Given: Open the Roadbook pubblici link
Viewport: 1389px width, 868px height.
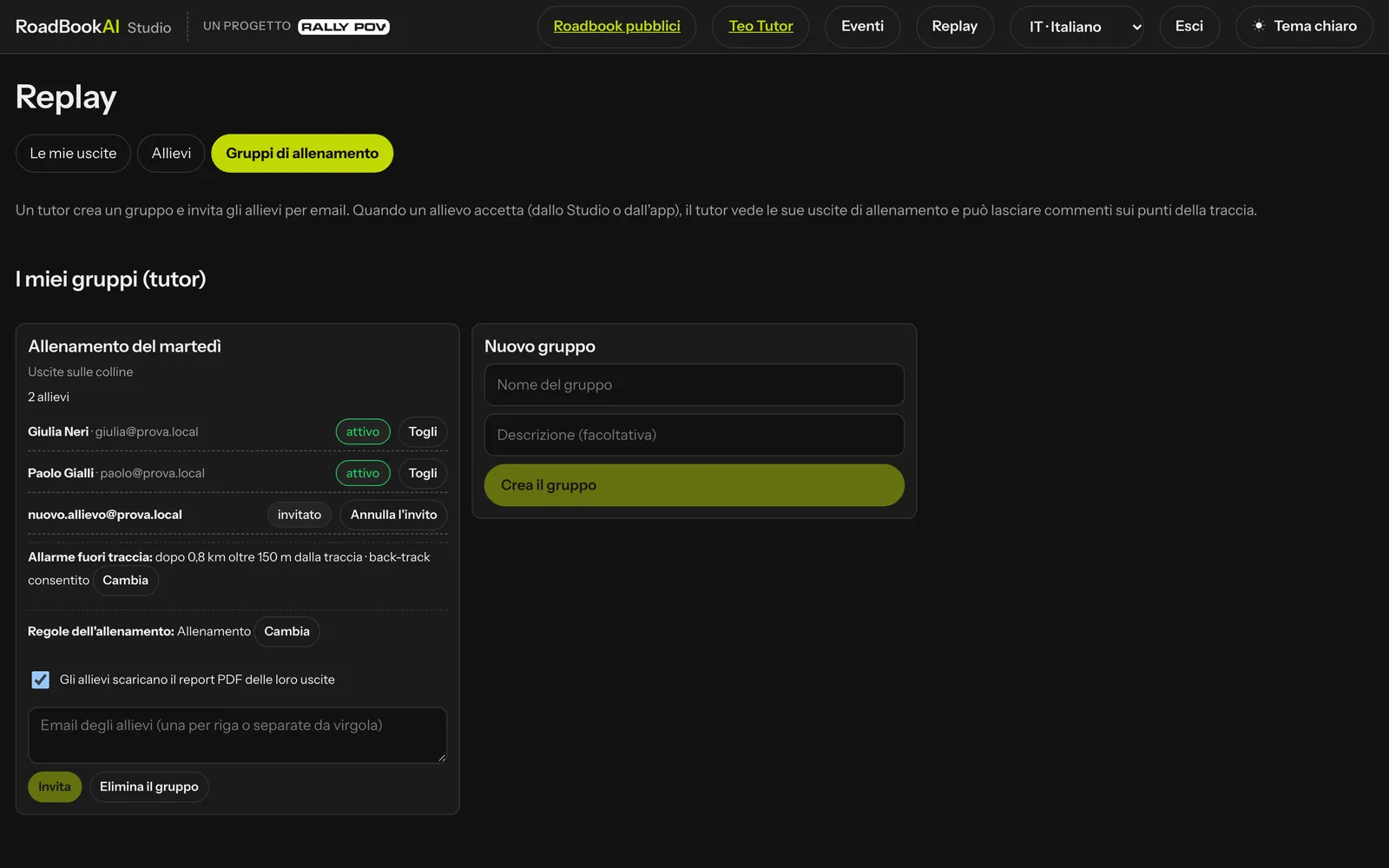Looking at the screenshot, I should point(616,27).
